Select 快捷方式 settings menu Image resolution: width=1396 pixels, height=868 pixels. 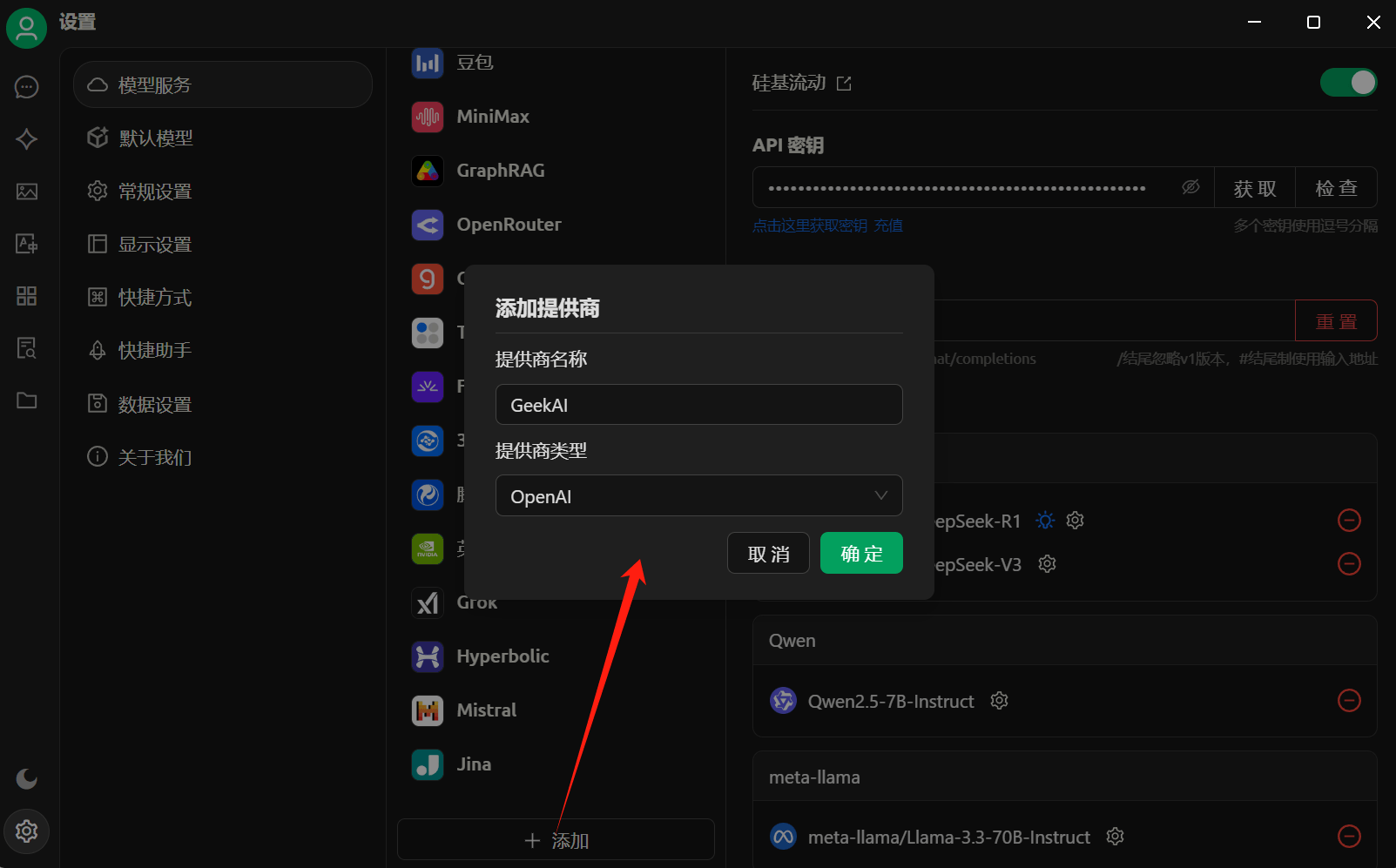pyautogui.click(x=223, y=297)
